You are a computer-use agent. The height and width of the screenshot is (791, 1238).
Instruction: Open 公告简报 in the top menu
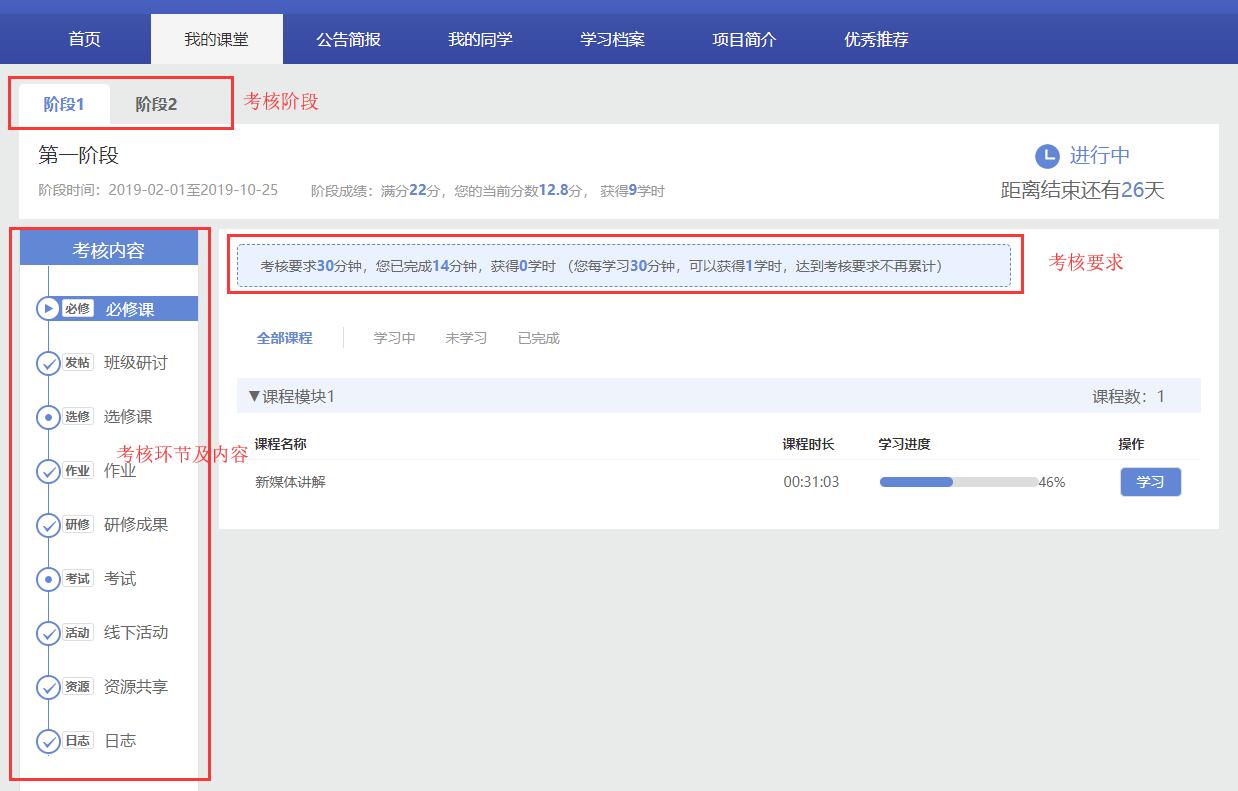pos(349,40)
